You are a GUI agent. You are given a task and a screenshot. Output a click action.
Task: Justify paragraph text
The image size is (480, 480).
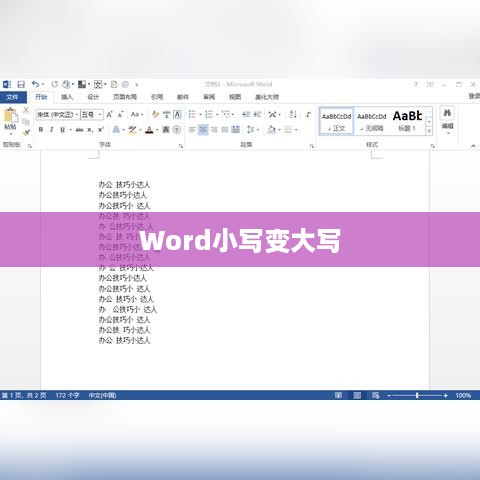(225, 130)
